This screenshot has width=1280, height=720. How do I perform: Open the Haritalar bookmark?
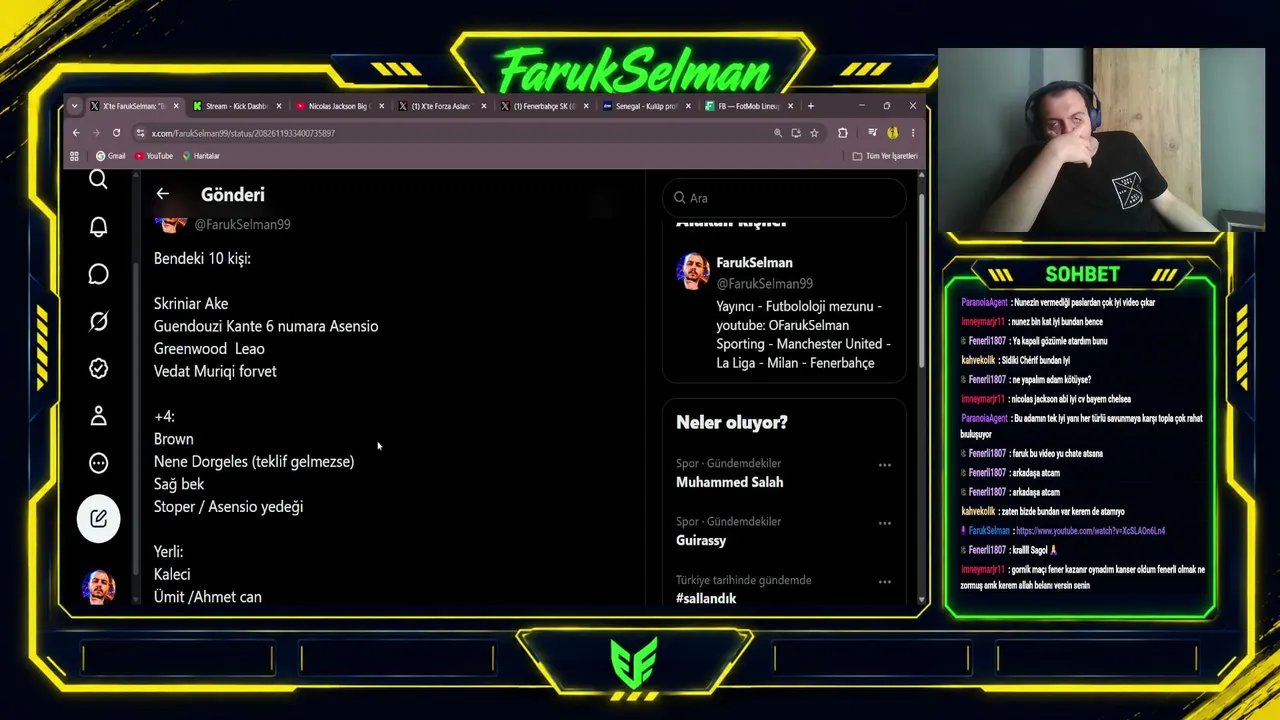point(200,156)
